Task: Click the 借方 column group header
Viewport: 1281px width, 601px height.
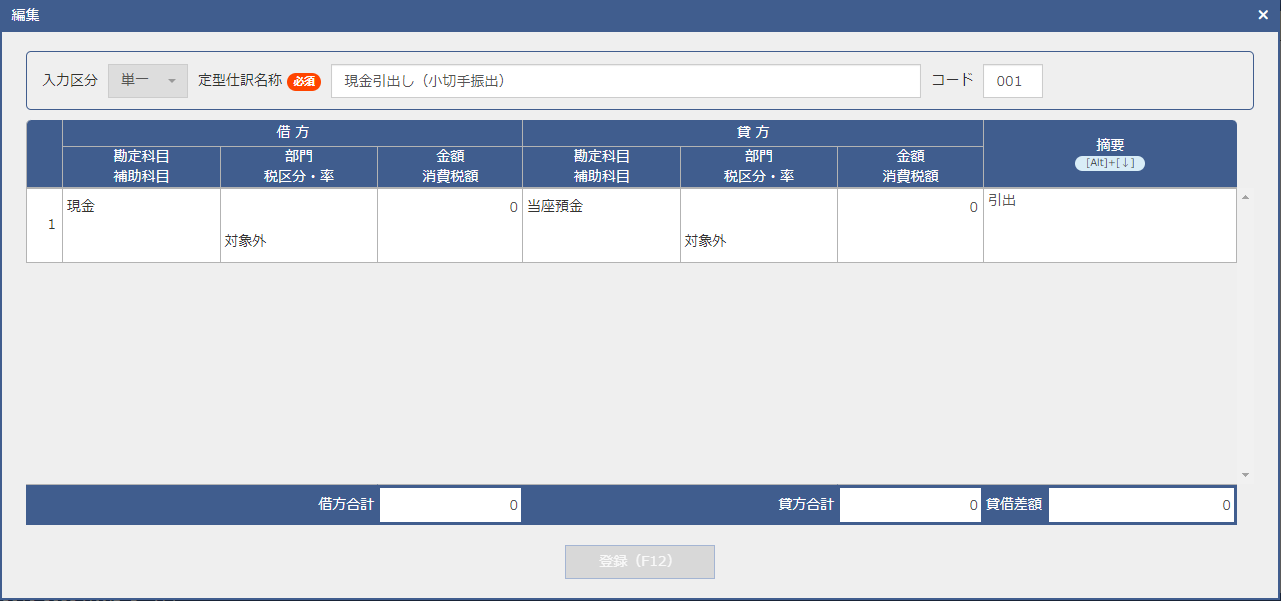Action: (292, 133)
